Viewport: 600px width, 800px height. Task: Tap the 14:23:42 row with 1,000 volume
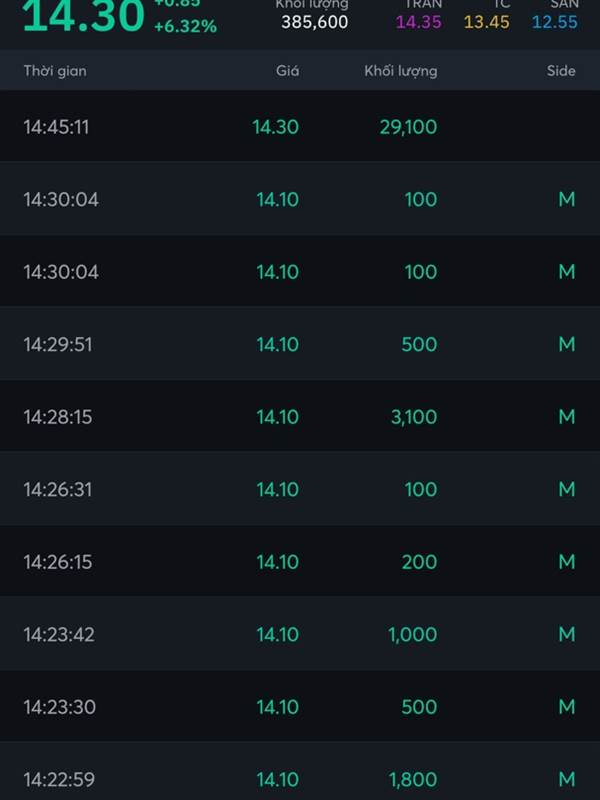click(x=300, y=634)
